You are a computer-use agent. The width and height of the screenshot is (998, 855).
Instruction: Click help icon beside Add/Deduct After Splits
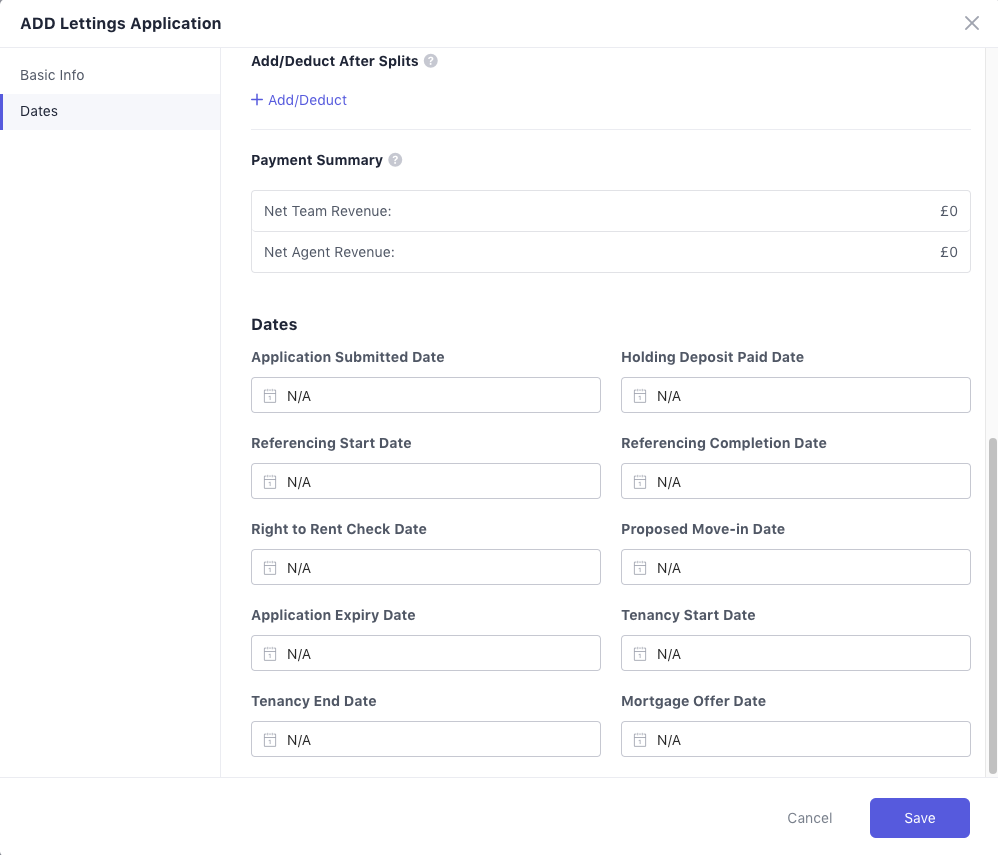pyautogui.click(x=431, y=61)
